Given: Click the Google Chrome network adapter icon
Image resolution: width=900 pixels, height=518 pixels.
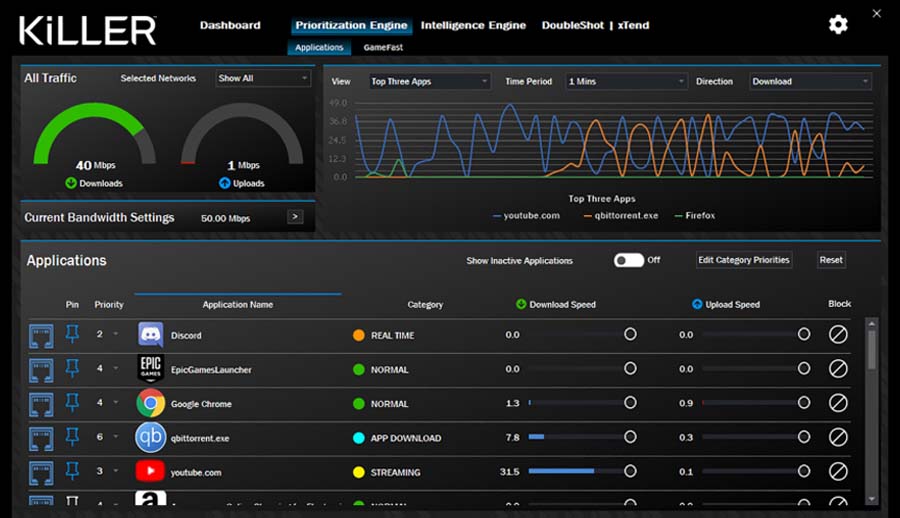Looking at the screenshot, I should tap(41, 404).
